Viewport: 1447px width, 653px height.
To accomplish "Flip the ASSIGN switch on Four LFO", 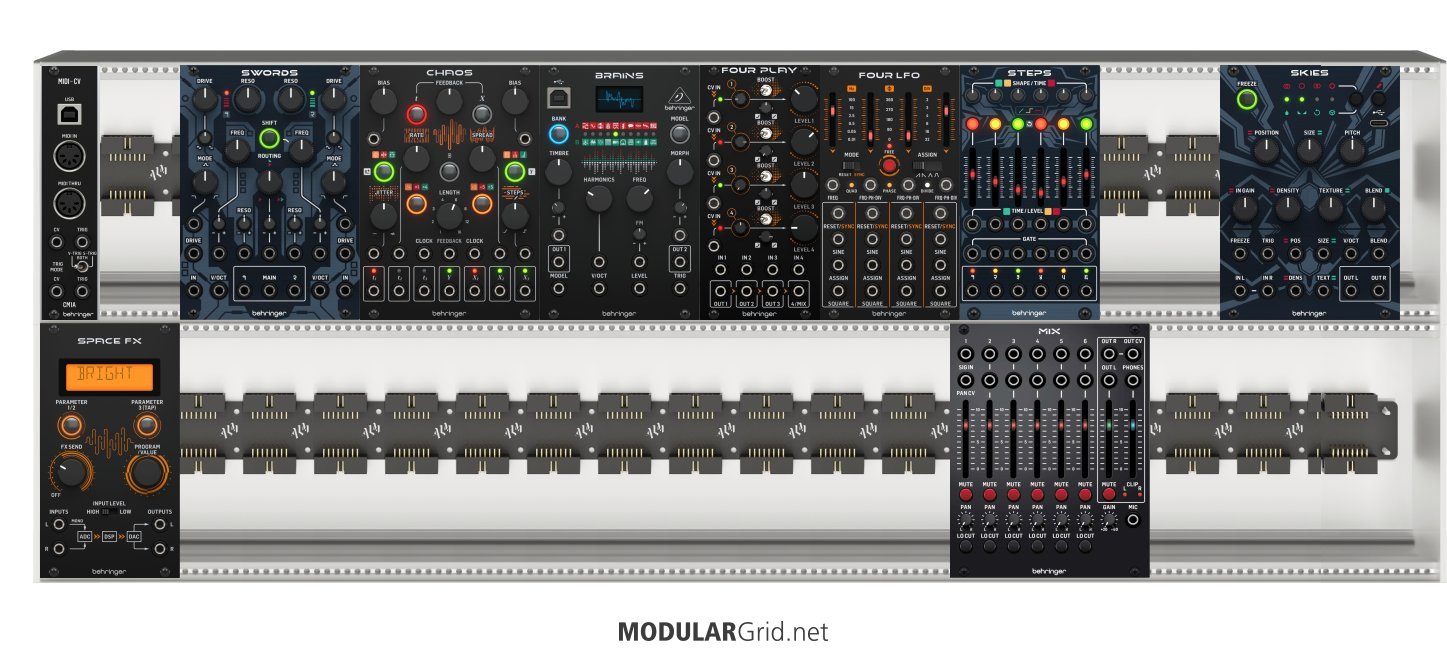I will tap(926, 165).
